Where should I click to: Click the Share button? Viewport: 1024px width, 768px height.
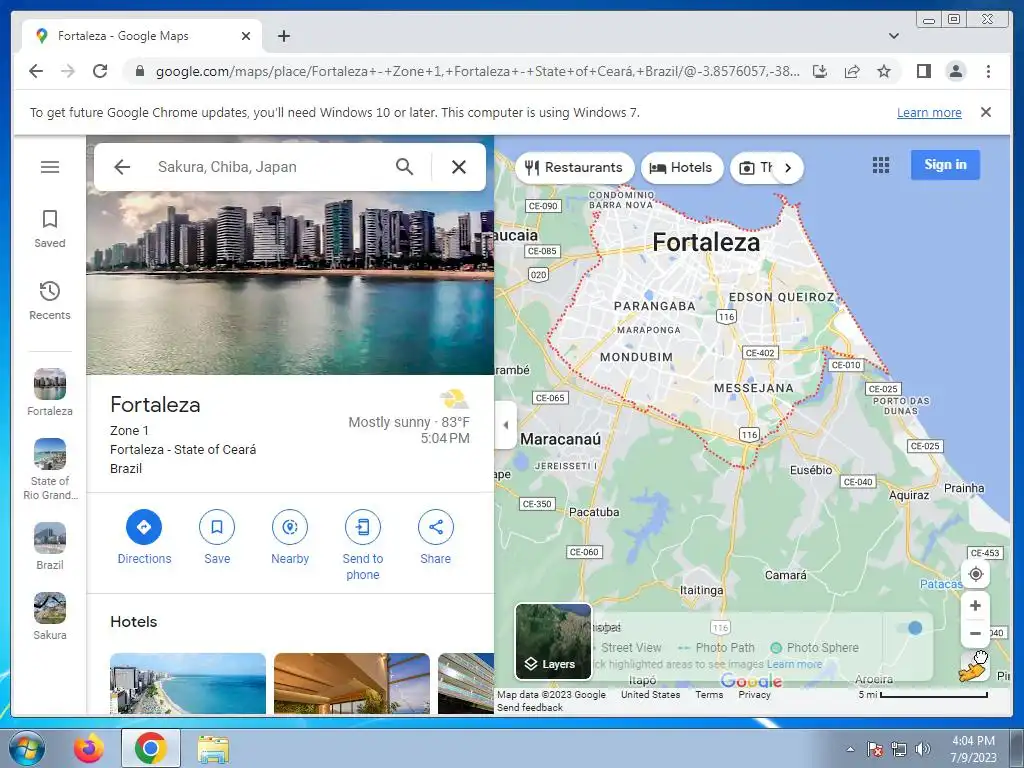tap(436, 537)
